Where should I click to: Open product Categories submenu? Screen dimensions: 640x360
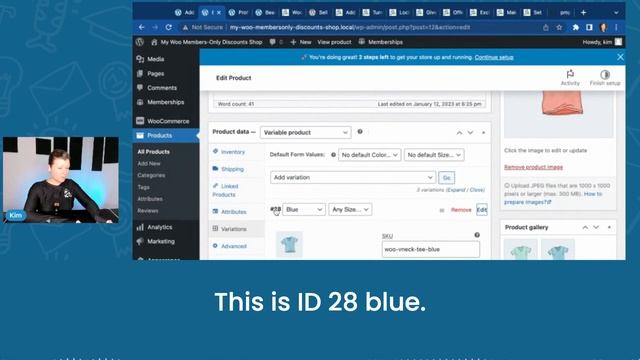pos(151,176)
